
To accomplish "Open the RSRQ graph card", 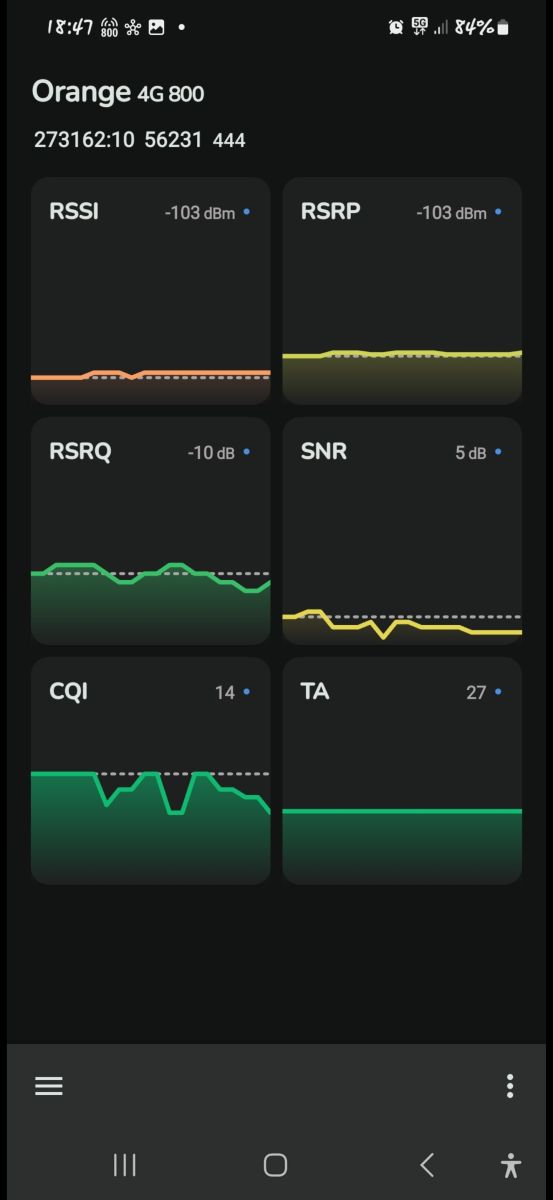I will coord(151,531).
